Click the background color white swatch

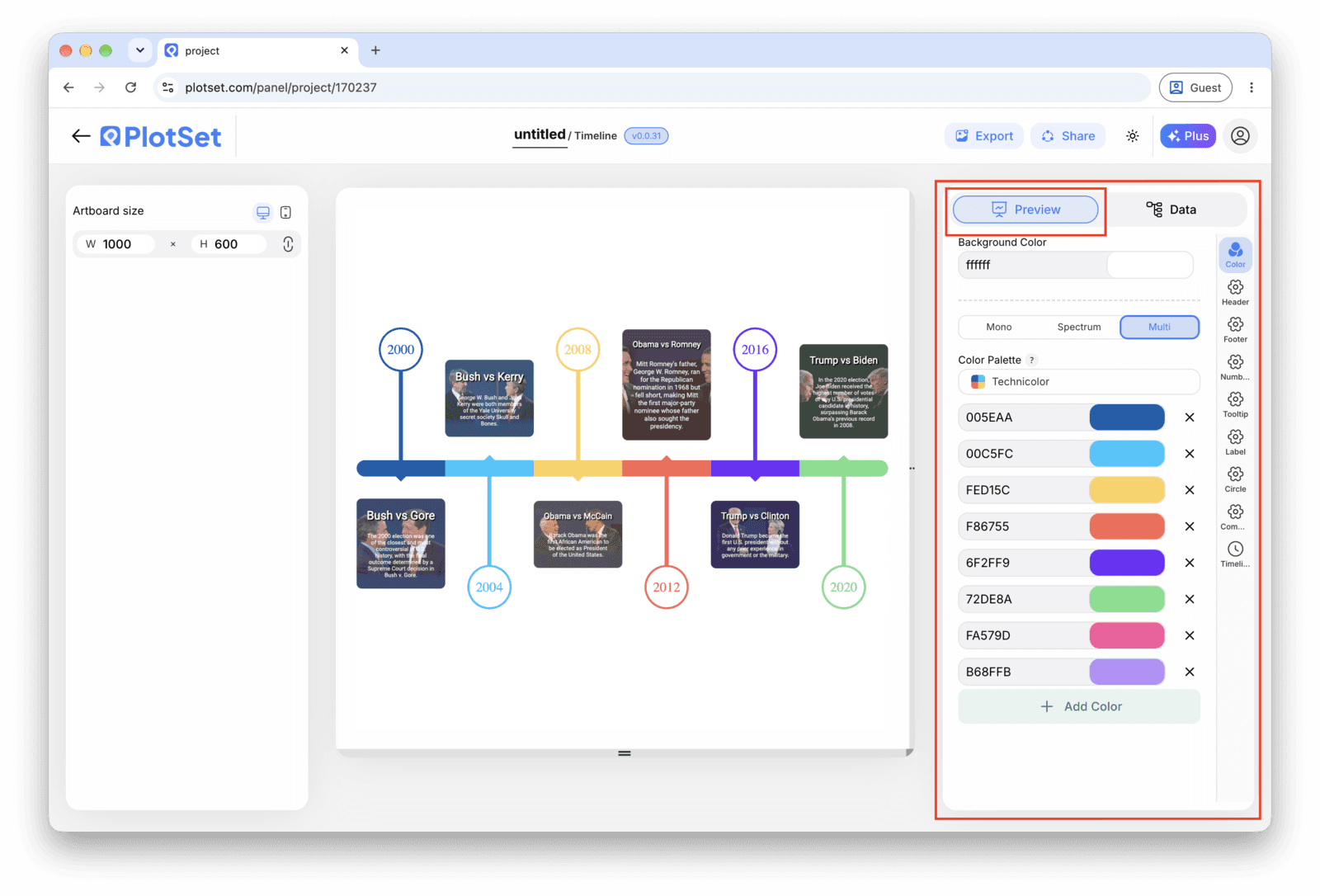[x=1150, y=266]
